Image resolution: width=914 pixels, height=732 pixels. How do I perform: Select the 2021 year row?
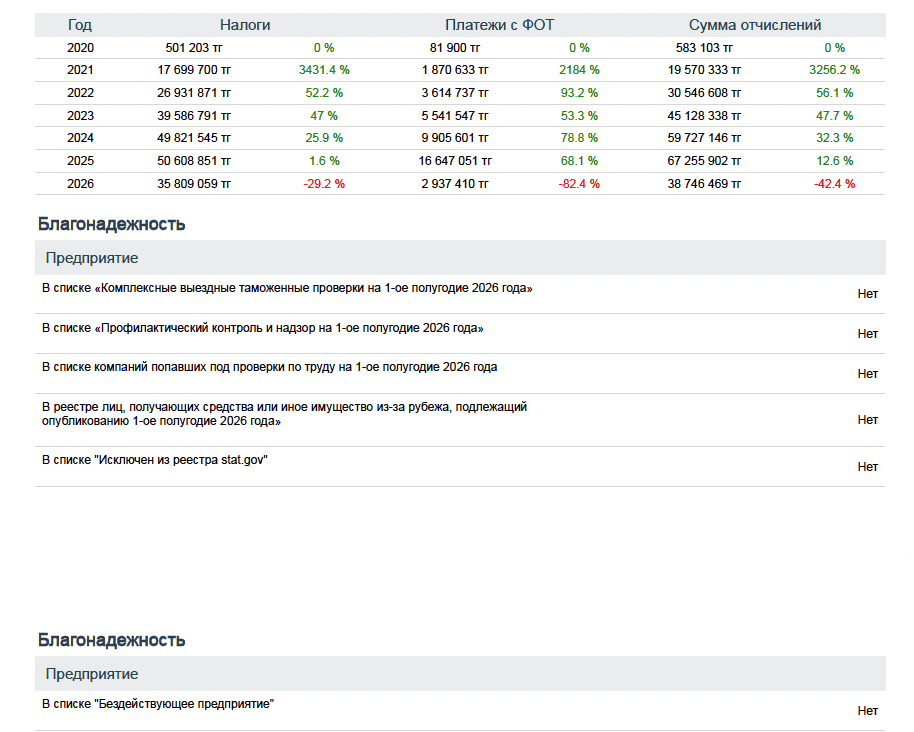pos(460,70)
